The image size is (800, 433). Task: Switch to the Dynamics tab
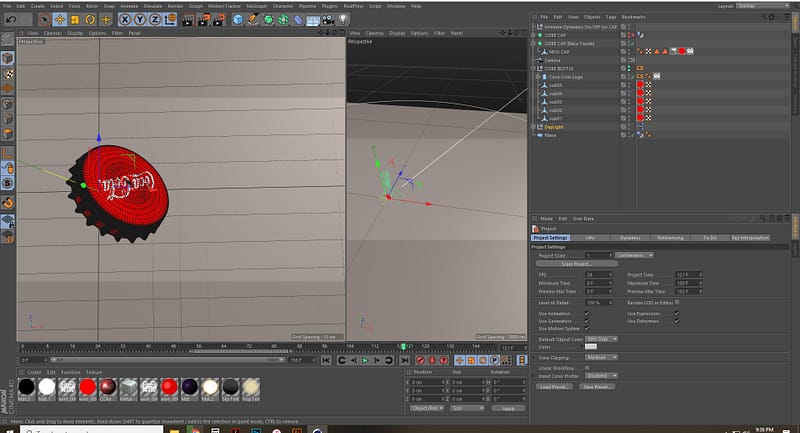point(630,238)
